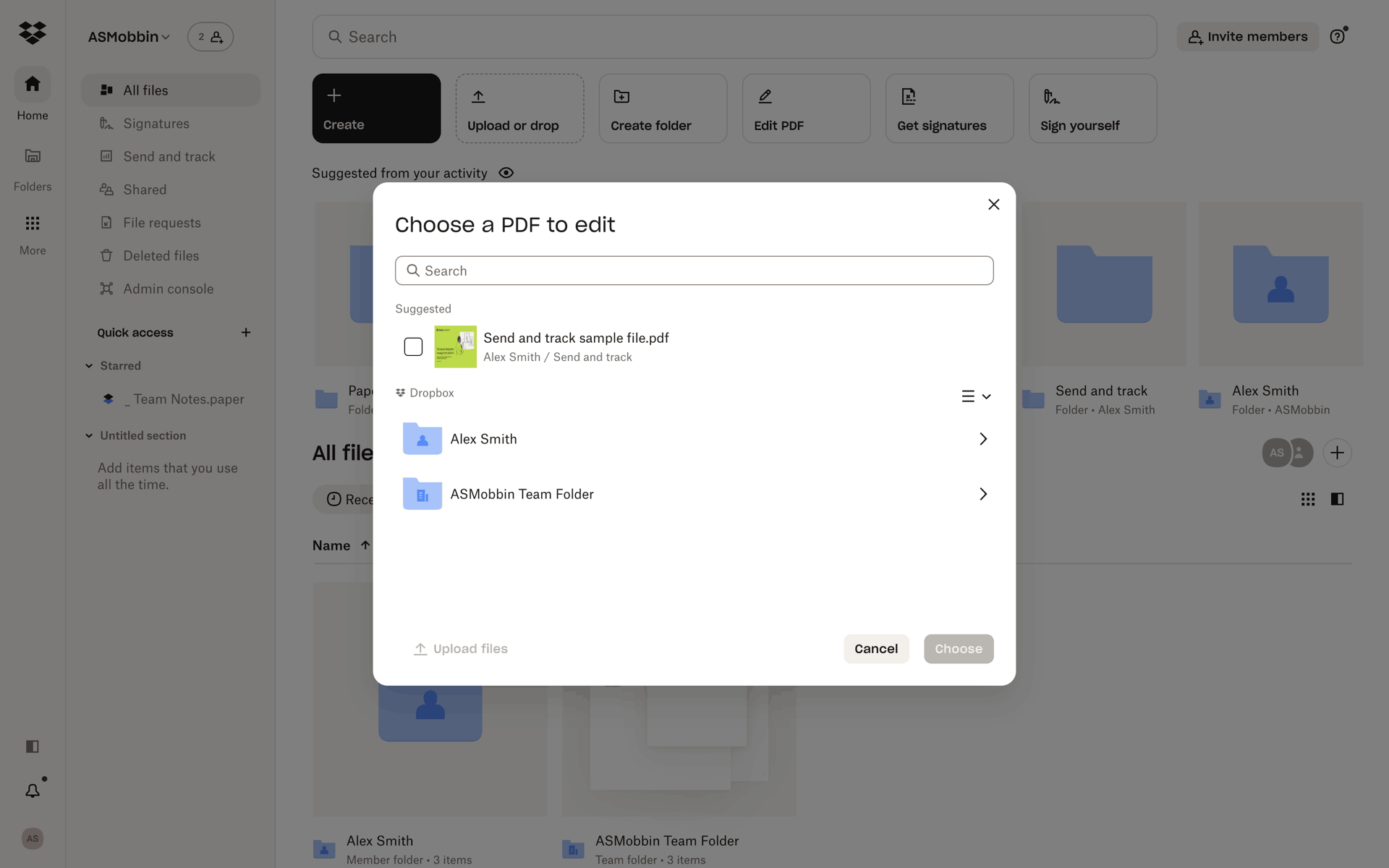Open Admin console in sidebar

(x=171, y=289)
